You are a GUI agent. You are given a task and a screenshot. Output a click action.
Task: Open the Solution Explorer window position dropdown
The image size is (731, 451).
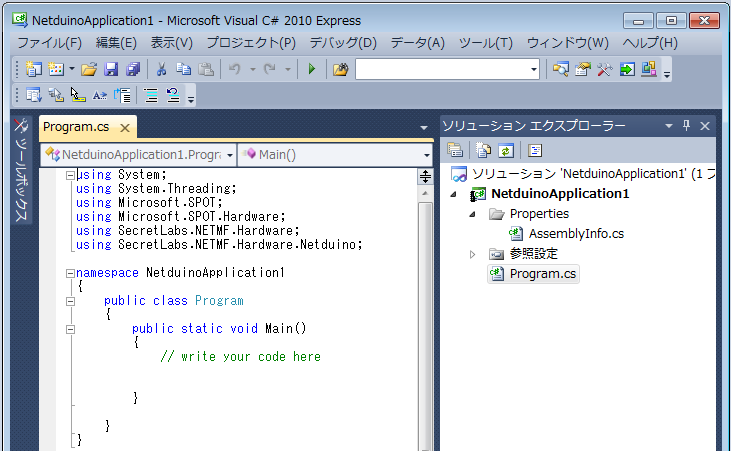(x=669, y=126)
